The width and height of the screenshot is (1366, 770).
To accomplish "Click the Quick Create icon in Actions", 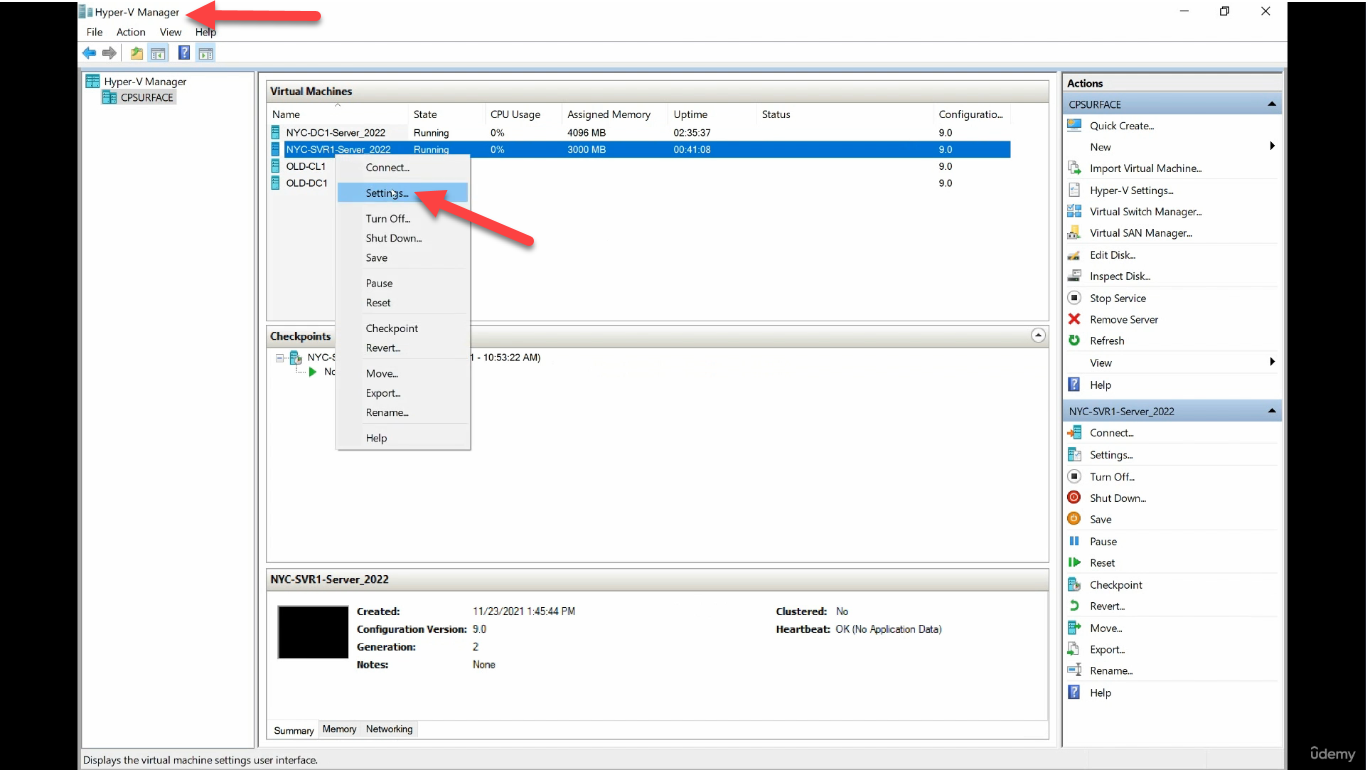I will (x=1074, y=126).
